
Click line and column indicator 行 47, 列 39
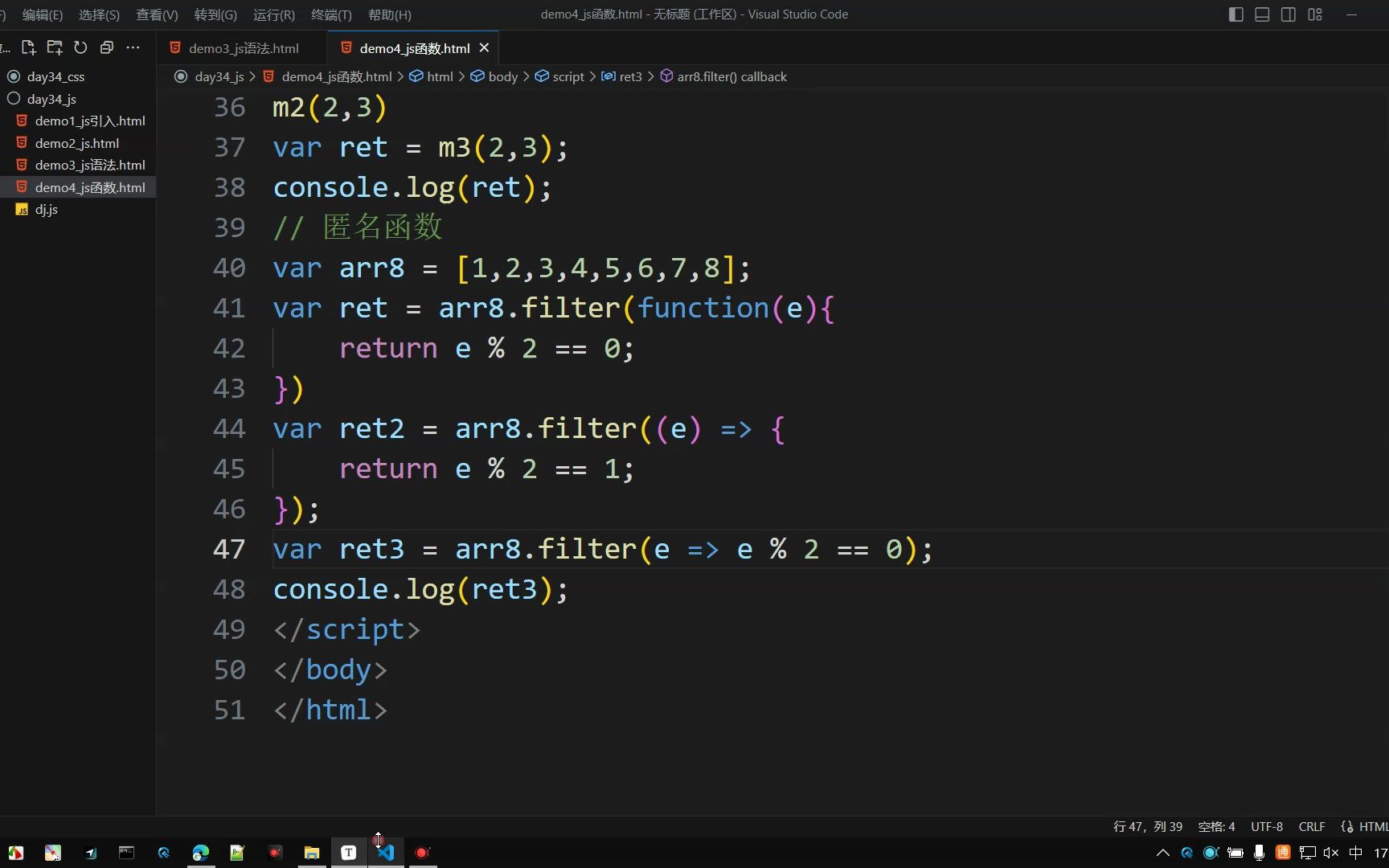pos(1147,826)
